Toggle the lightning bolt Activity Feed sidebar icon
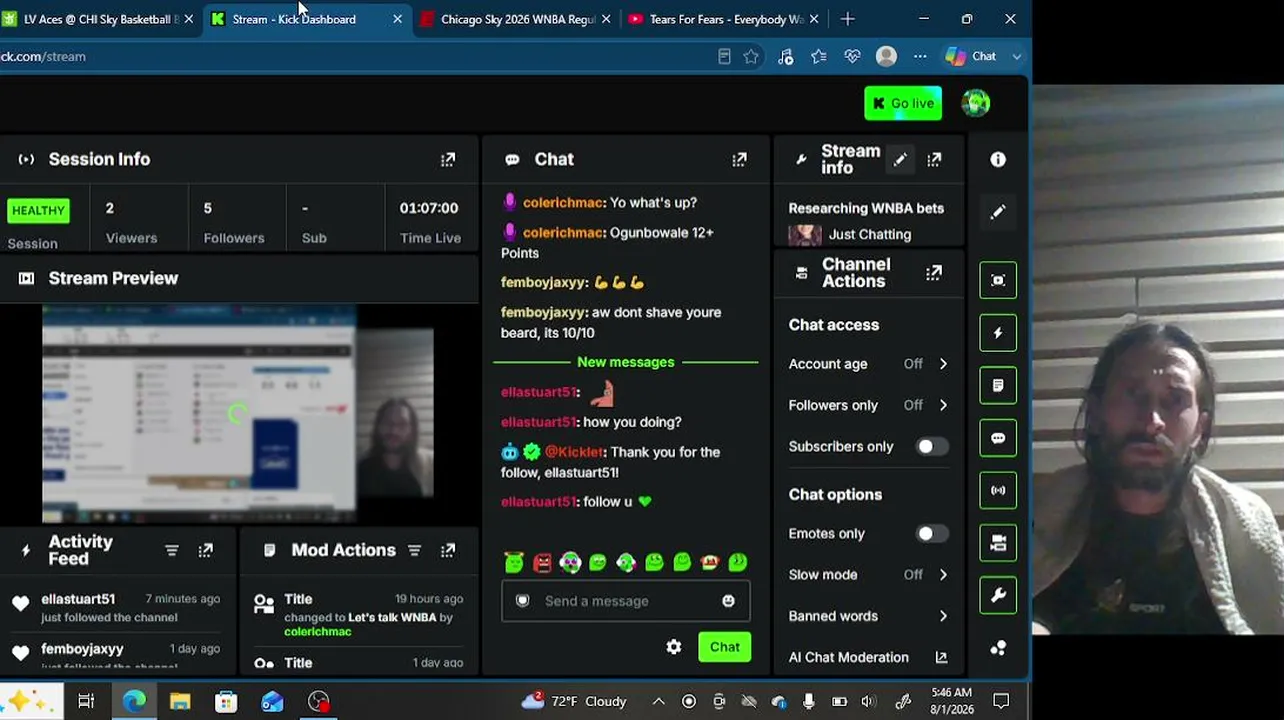The width and height of the screenshot is (1284, 720). coord(998,333)
